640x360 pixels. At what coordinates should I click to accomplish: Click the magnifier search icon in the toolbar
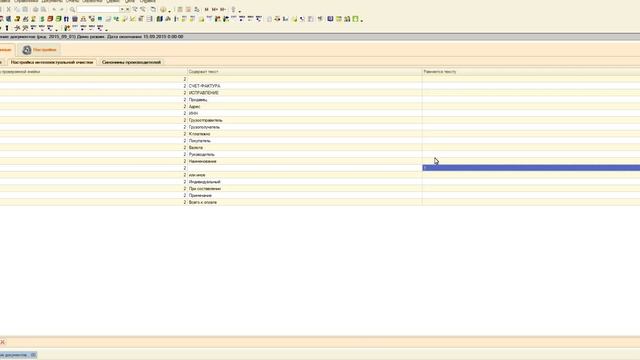point(72,9)
